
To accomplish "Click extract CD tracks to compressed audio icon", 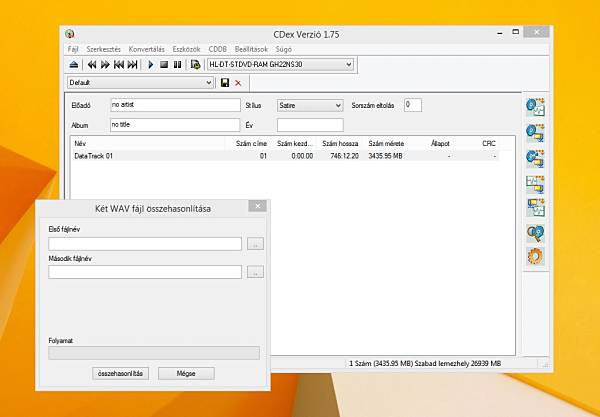I will pos(535,133).
